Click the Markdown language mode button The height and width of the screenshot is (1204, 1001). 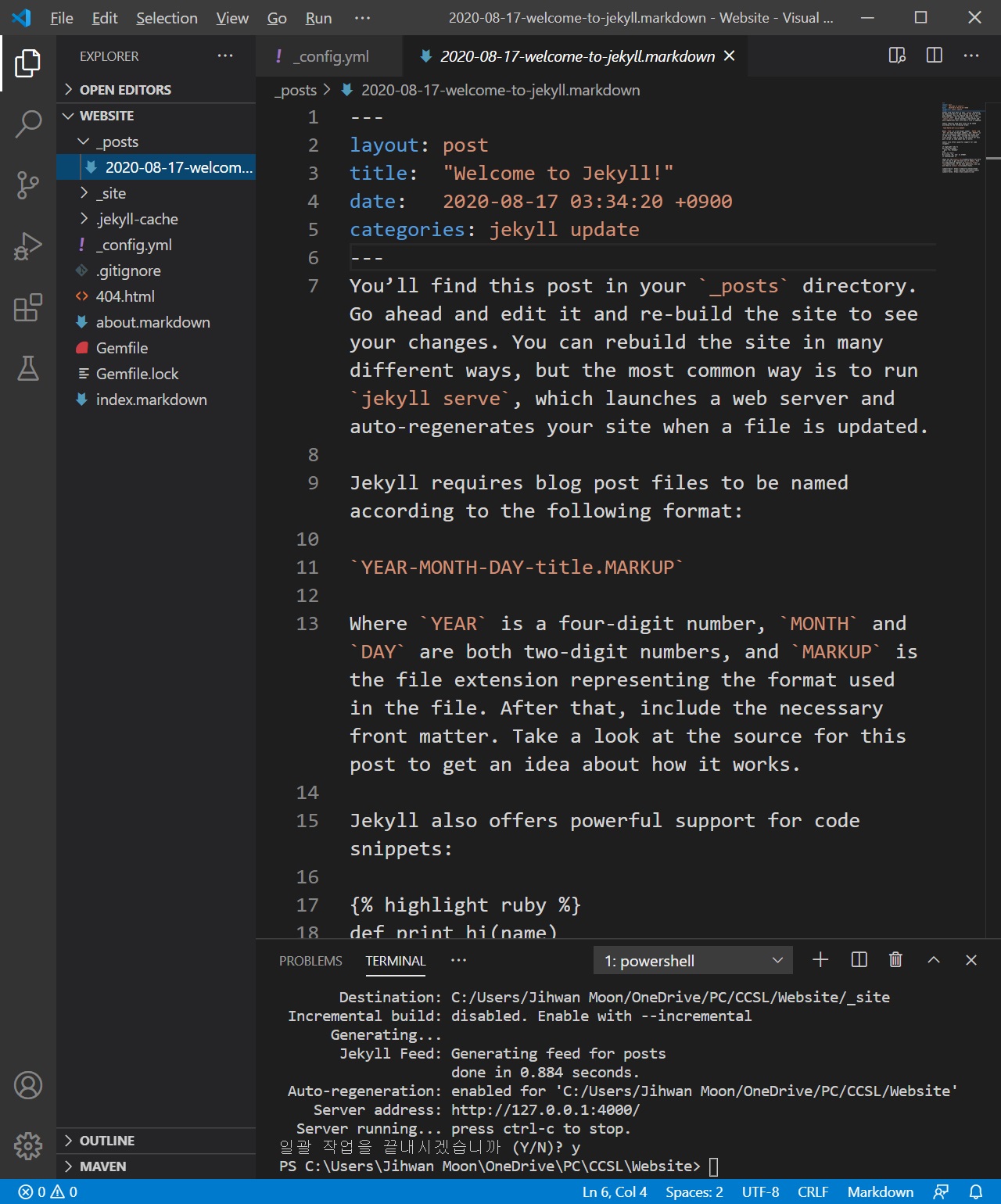click(x=880, y=1191)
